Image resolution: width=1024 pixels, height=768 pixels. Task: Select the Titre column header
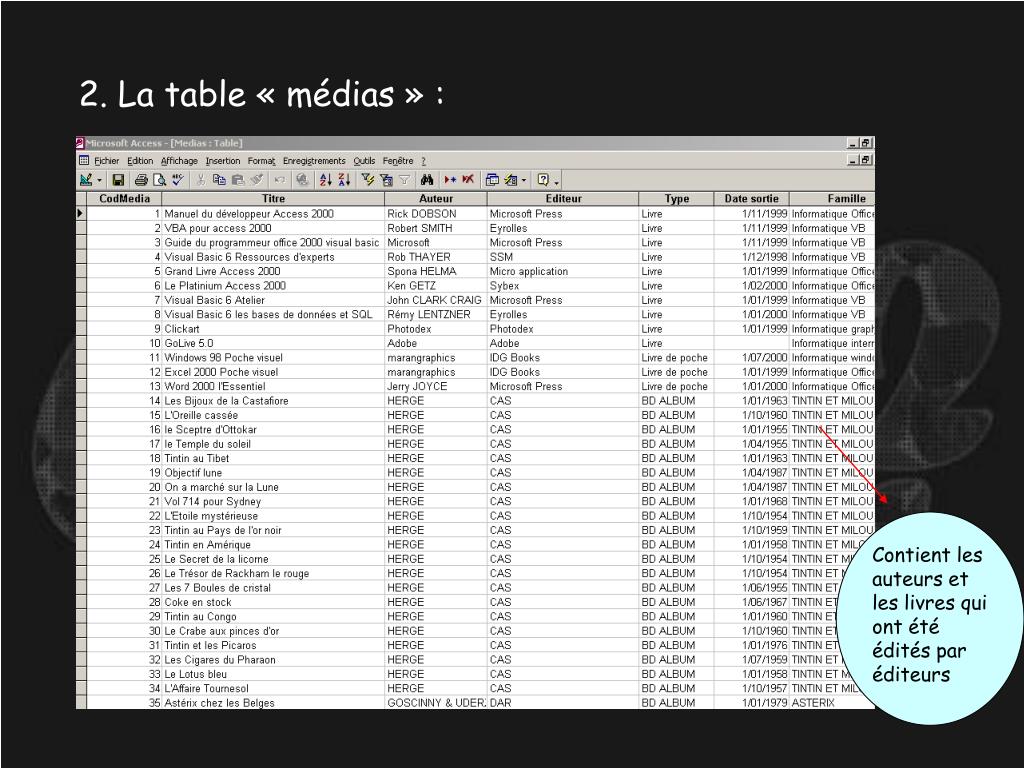[x=273, y=199]
